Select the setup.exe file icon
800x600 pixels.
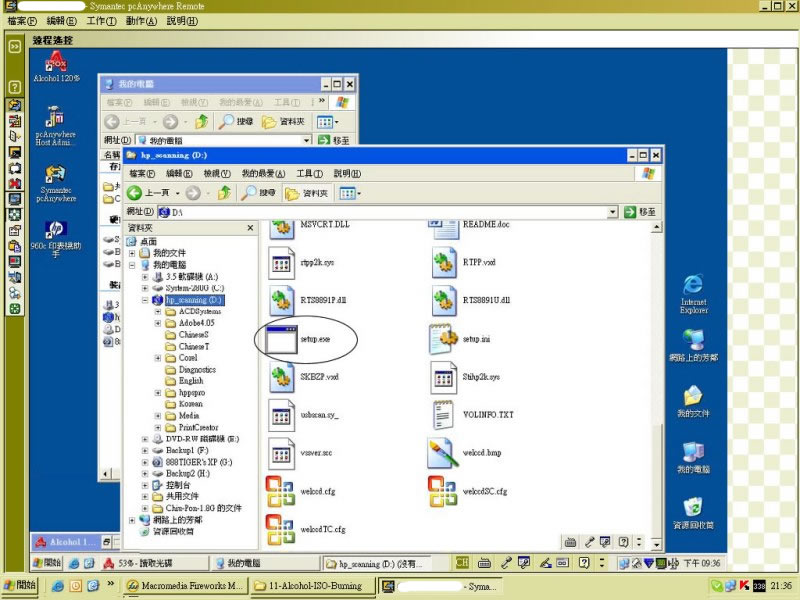pos(282,339)
